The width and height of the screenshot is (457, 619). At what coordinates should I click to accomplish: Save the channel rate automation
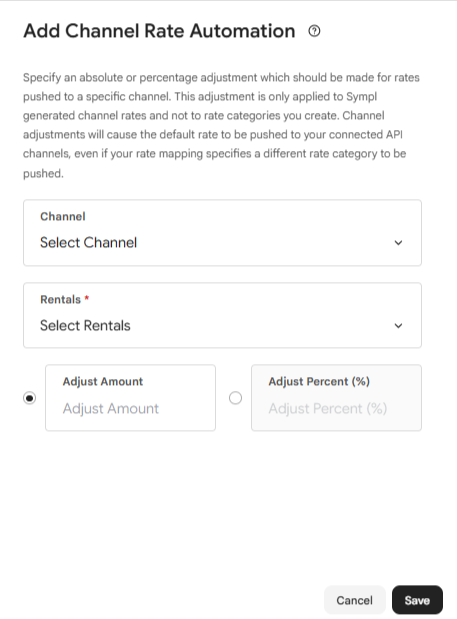417,600
